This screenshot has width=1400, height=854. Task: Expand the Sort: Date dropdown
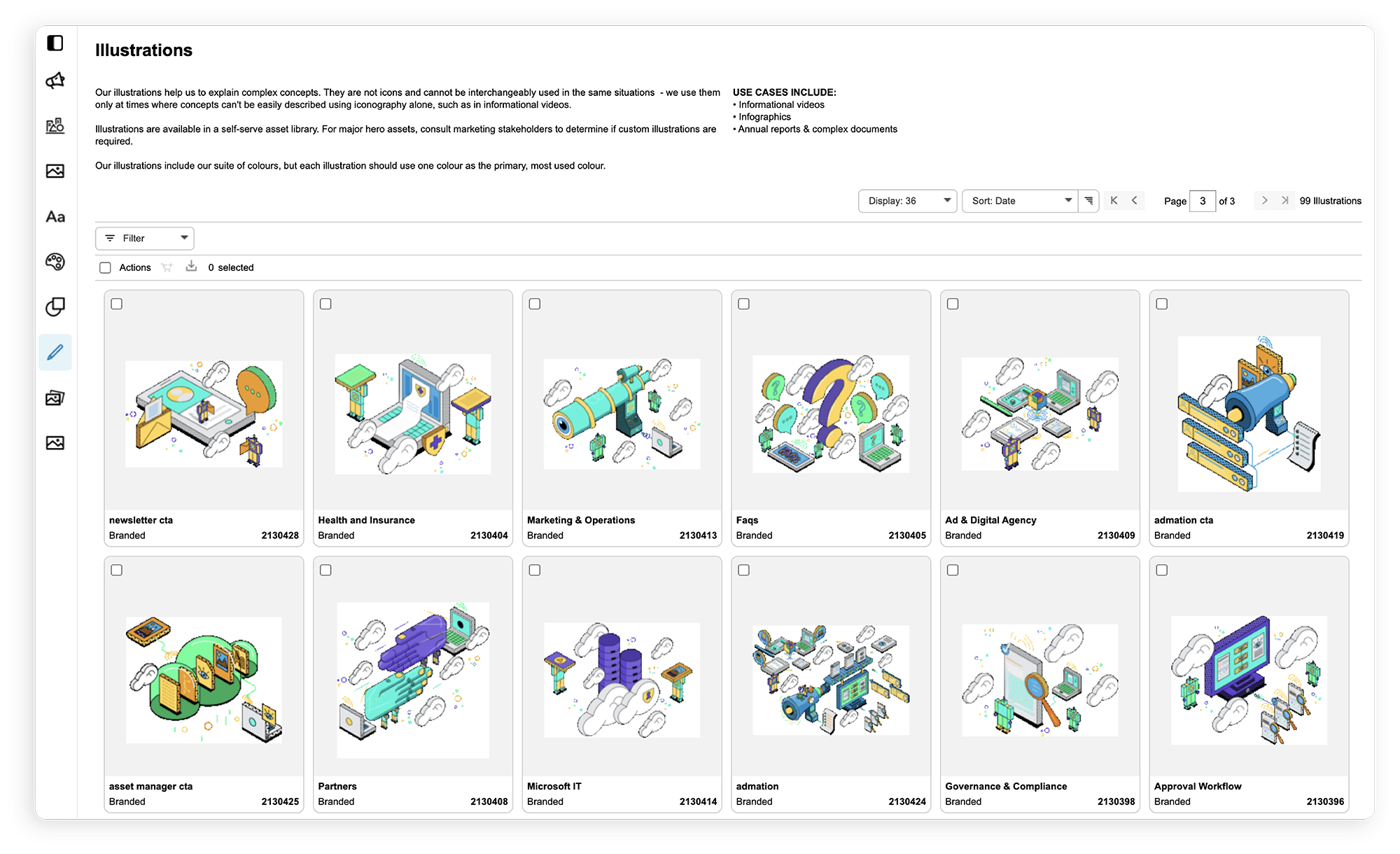[x=1020, y=201]
